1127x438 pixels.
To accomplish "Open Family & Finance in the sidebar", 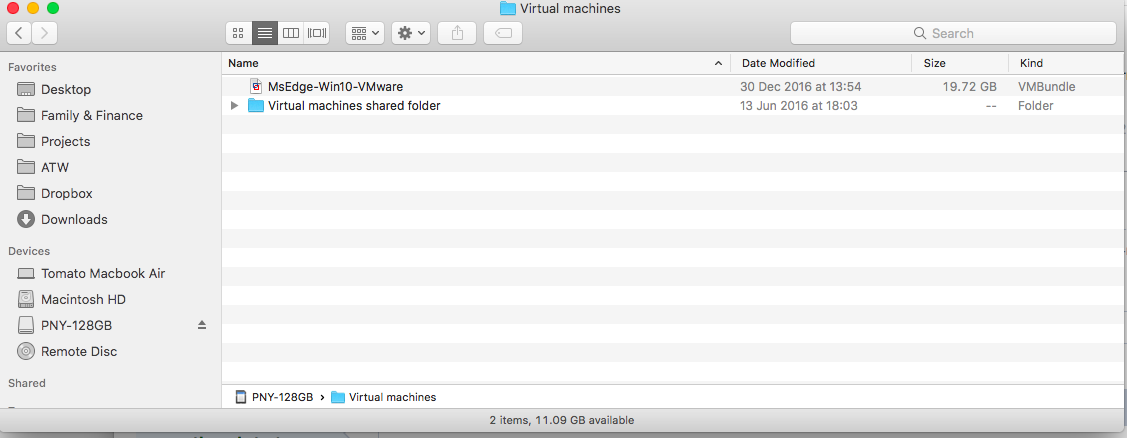I will click(91, 116).
